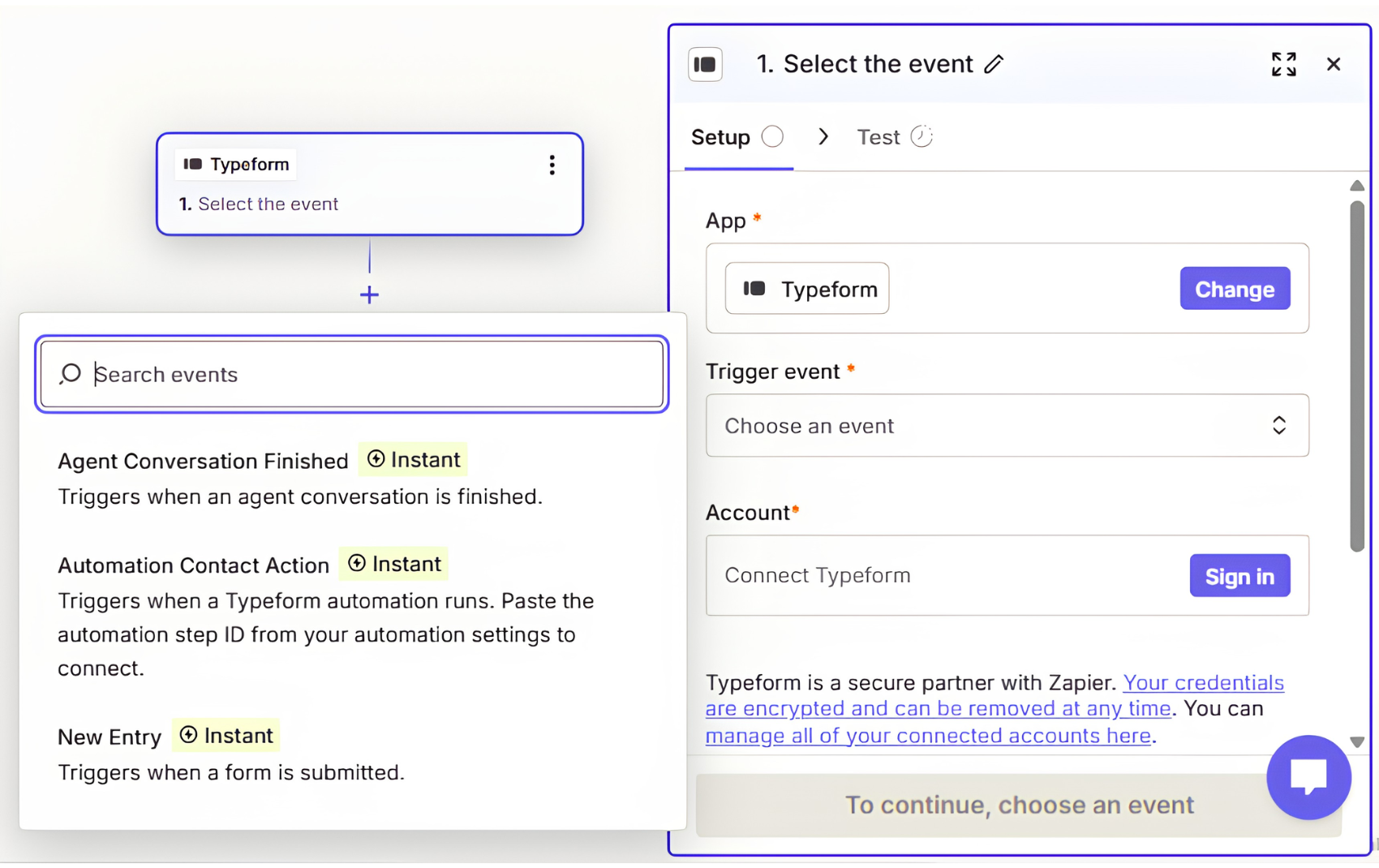1379x868 pixels.
Task: Click the To continue, choose an event button
Action: click(x=1019, y=805)
